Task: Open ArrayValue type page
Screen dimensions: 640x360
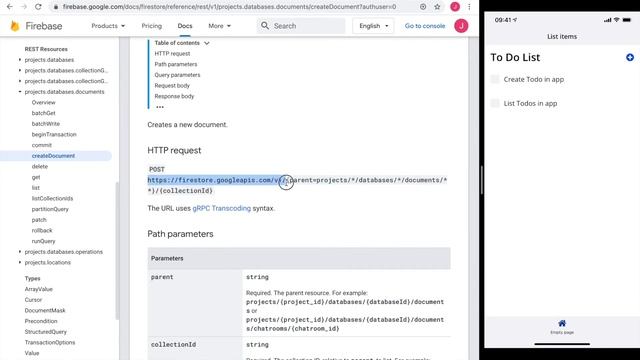Action: click(38, 289)
